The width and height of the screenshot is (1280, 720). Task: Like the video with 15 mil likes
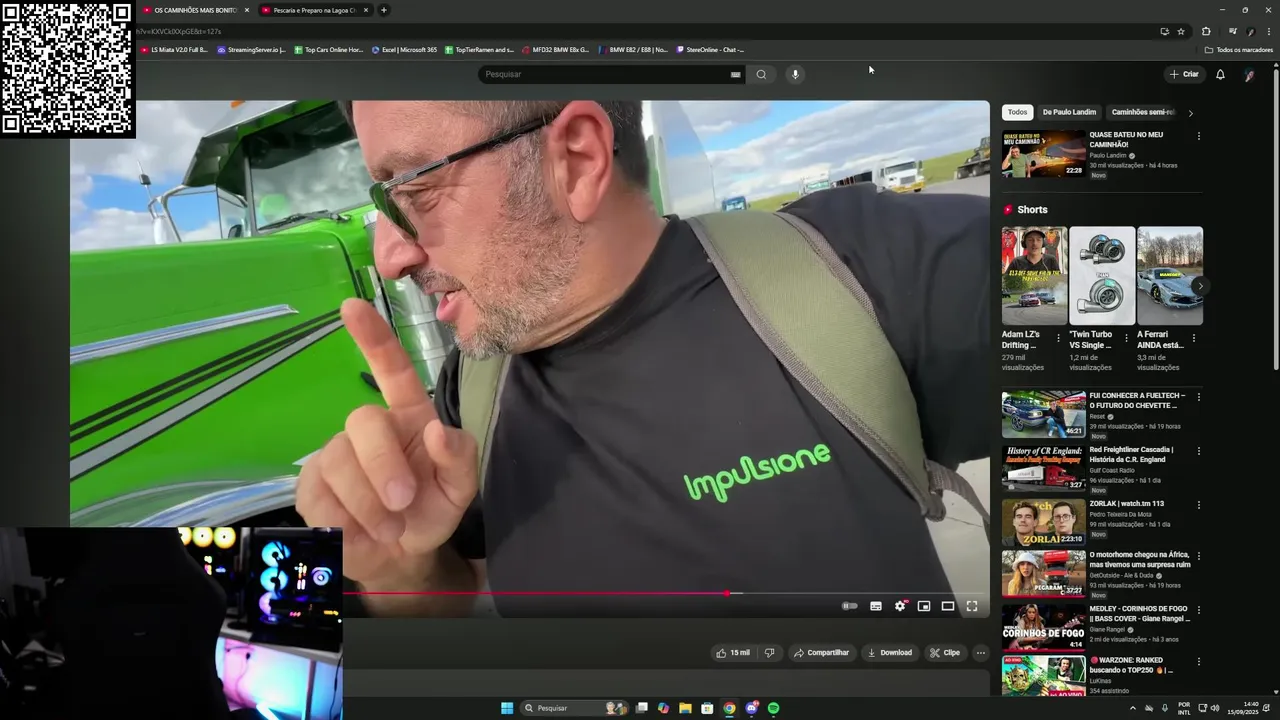(732, 653)
